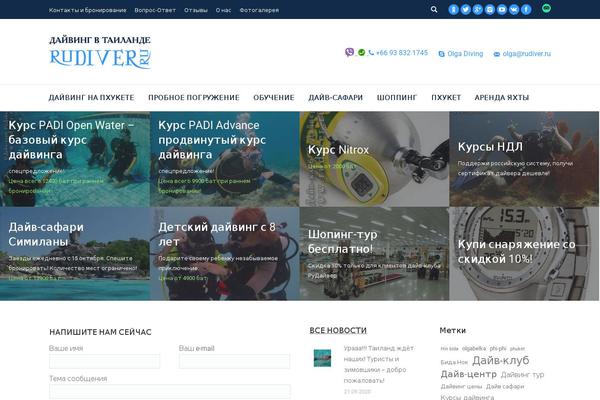Click the RuDiver.ru logo

click(100, 52)
